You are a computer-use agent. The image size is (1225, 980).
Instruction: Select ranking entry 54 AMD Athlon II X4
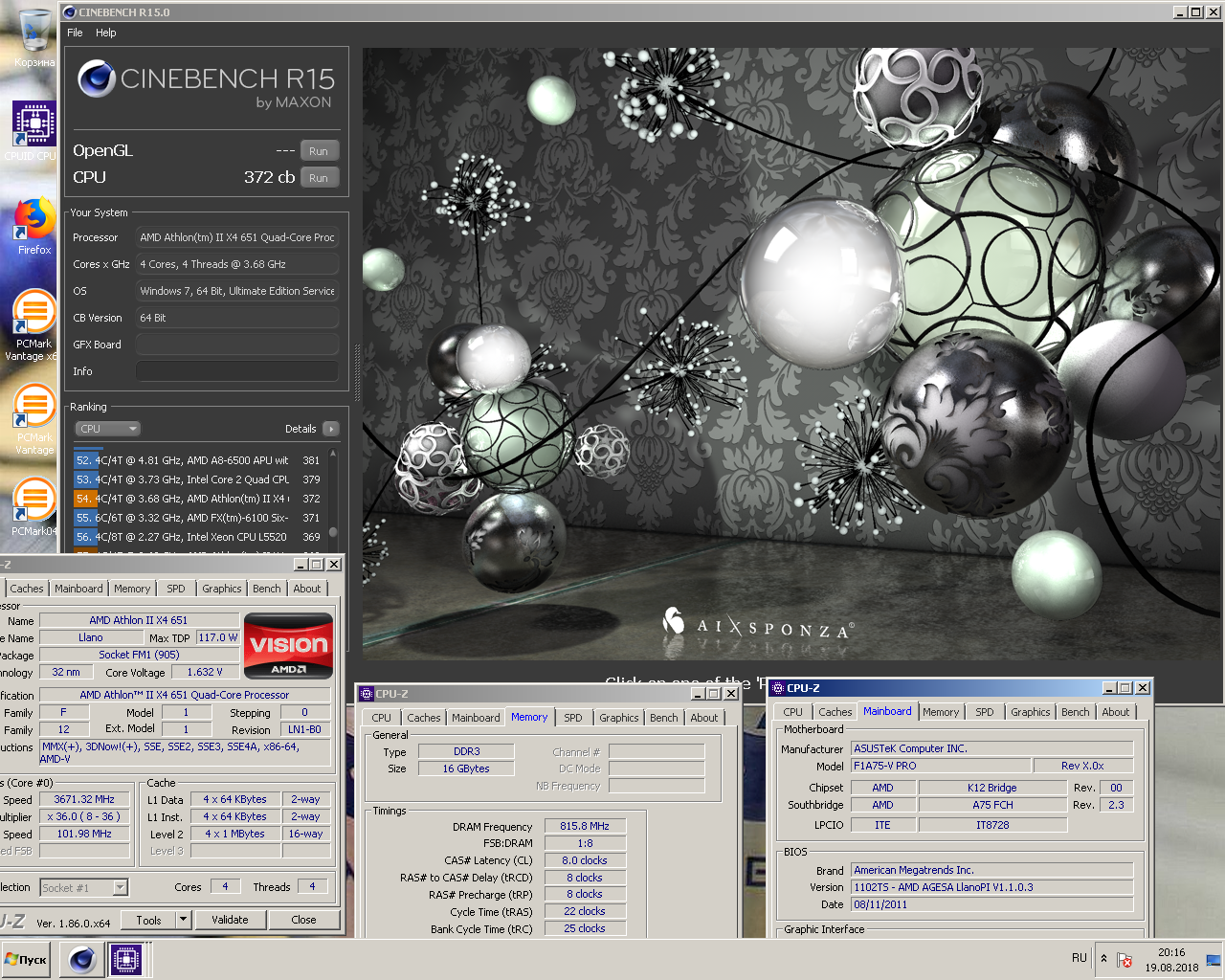[199, 499]
